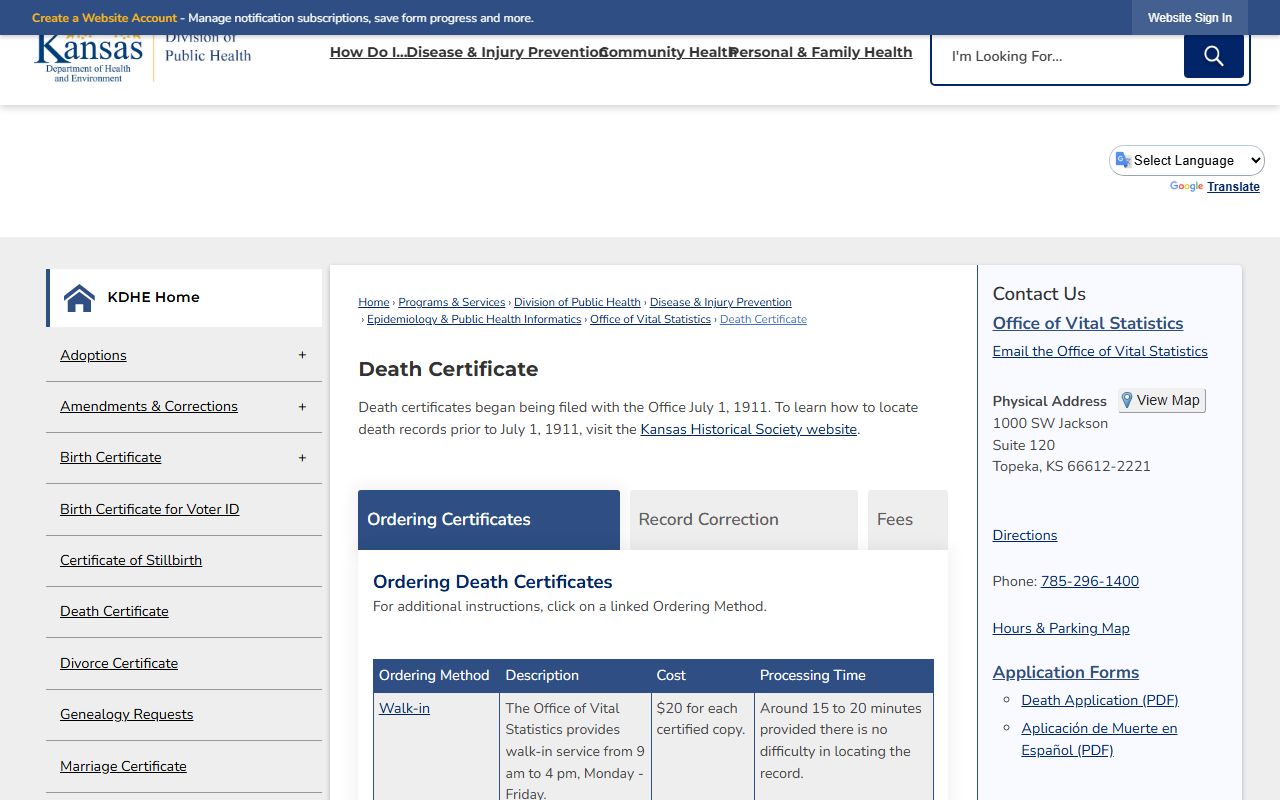Image resolution: width=1280 pixels, height=800 pixels.
Task: Click the KDHE Home house icon
Action: [79, 298]
